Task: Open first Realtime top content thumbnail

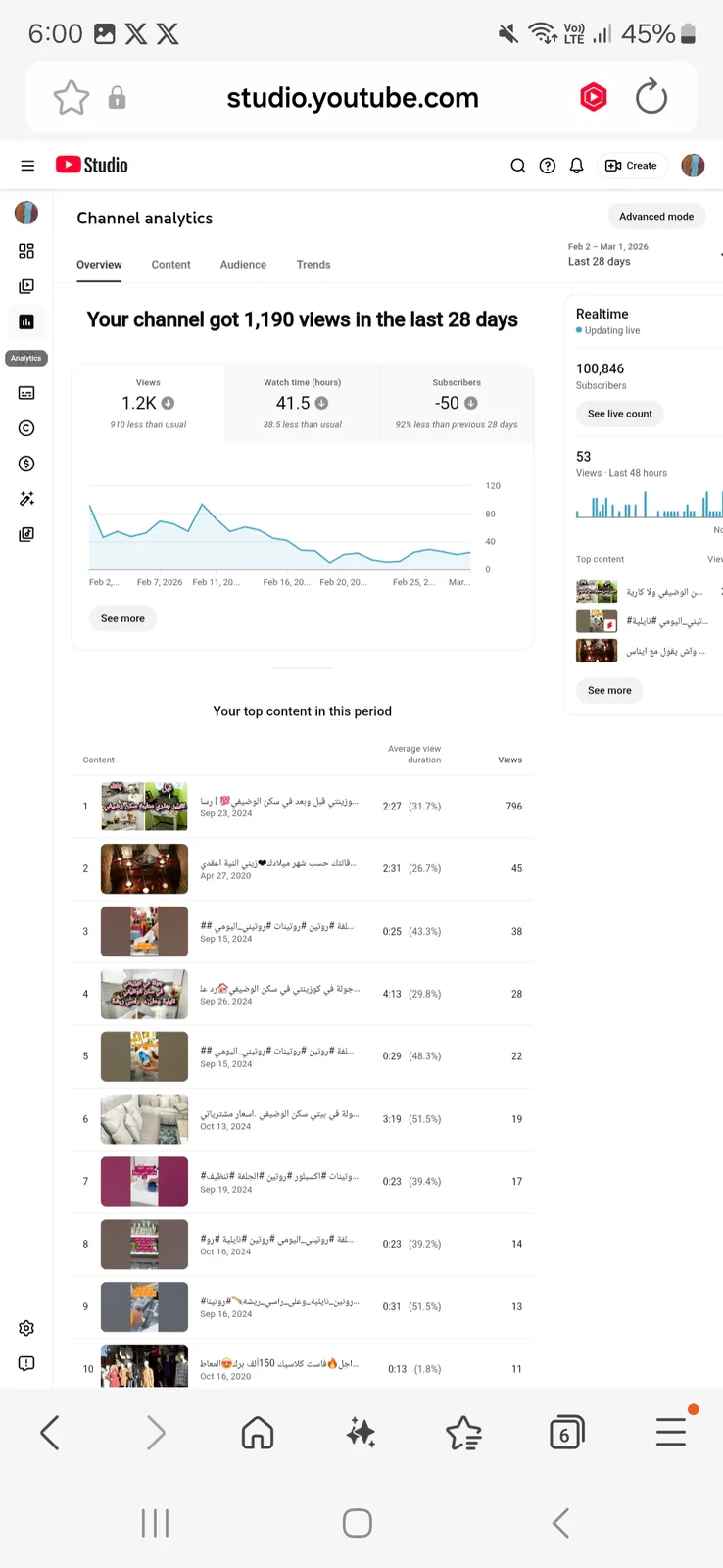Action: [597, 591]
